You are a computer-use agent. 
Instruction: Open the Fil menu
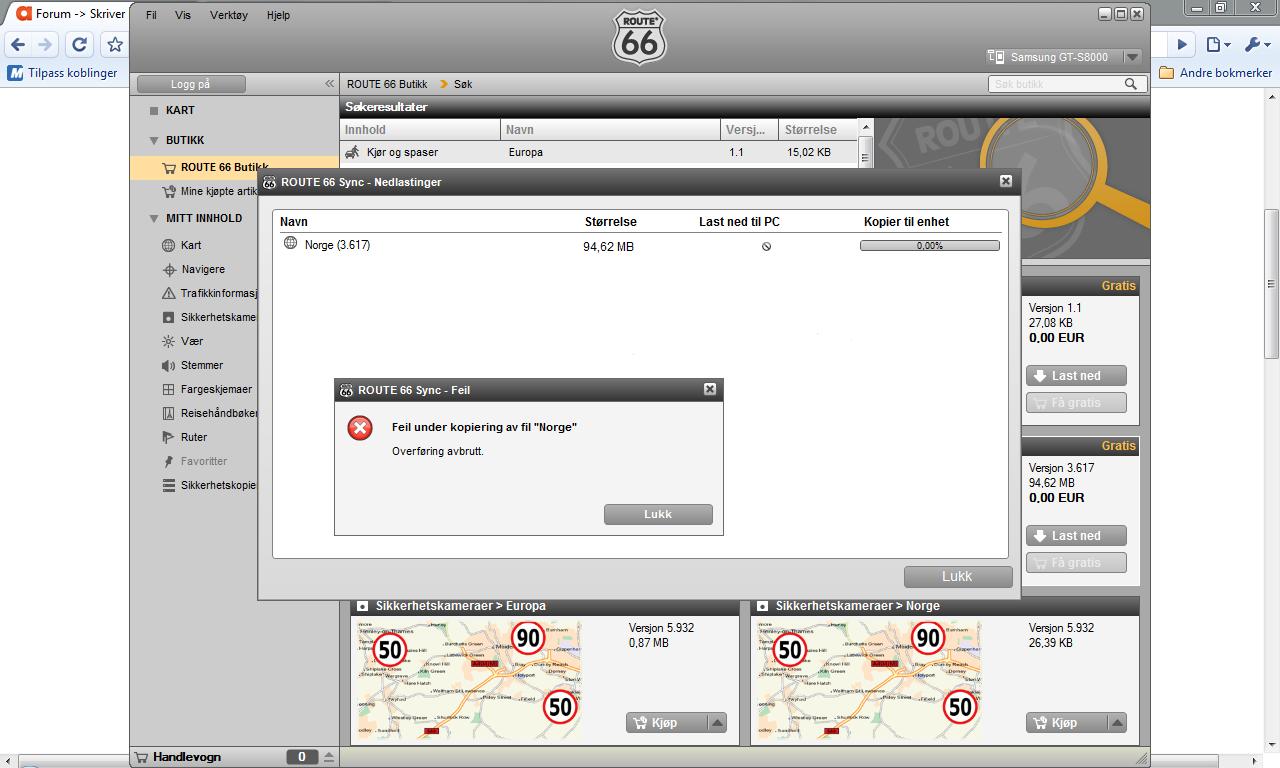[151, 16]
